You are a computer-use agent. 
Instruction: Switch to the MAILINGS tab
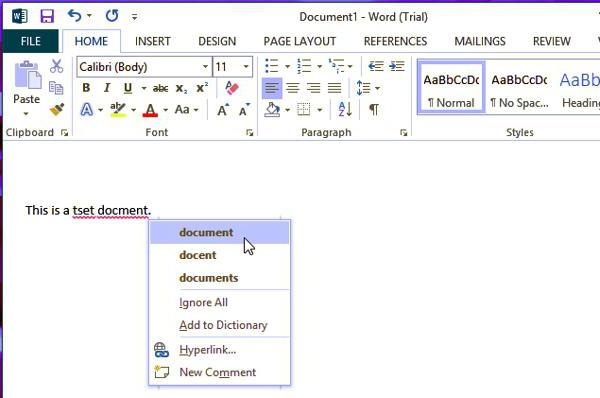point(480,41)
